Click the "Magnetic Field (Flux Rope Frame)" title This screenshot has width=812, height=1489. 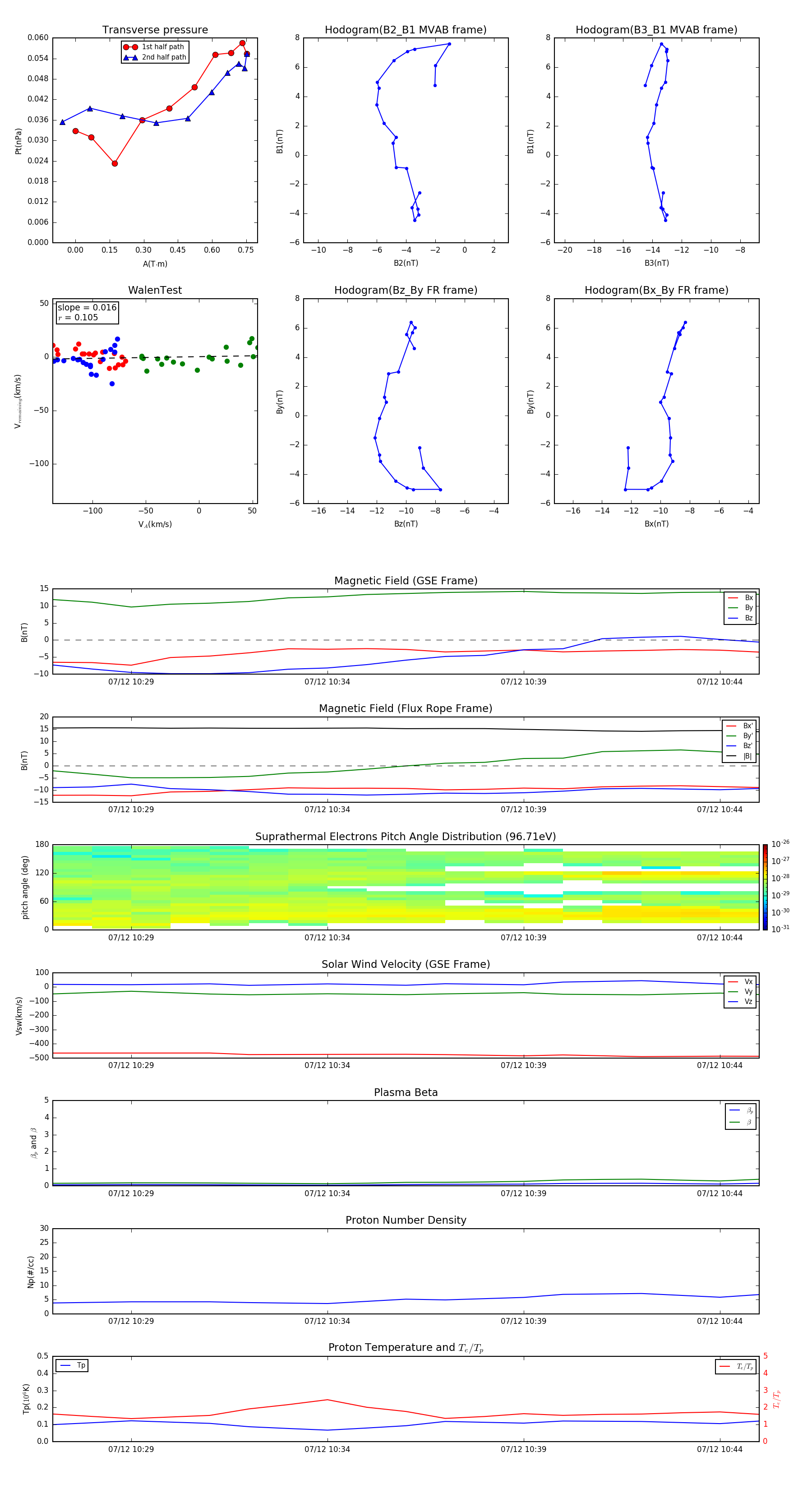click(406, 709)
